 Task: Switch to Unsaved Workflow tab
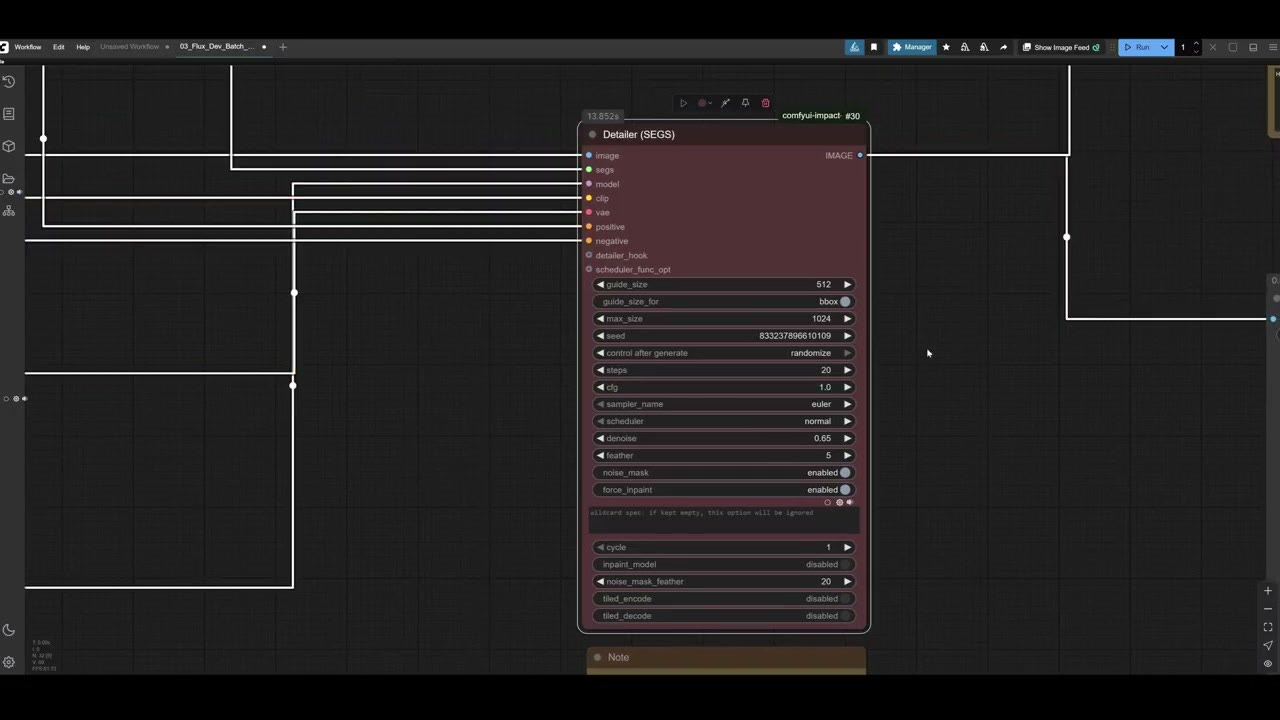click(129, 47)
